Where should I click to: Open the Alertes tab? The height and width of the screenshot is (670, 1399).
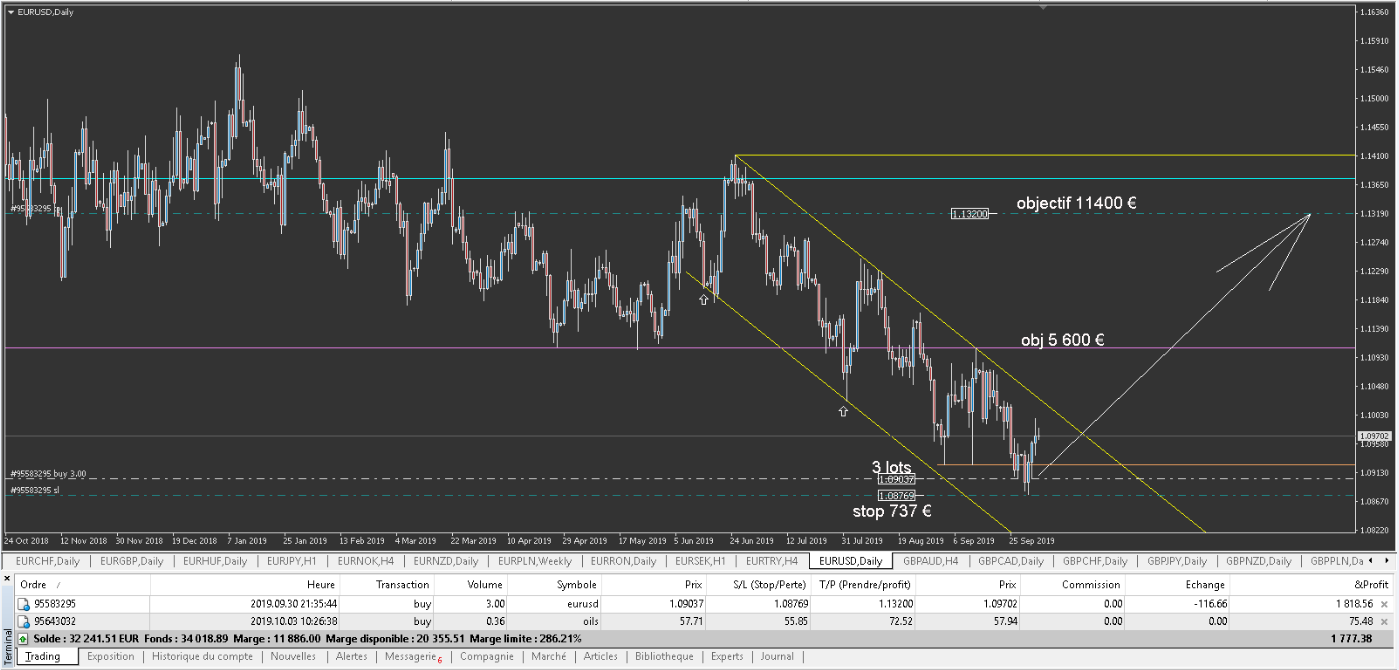coord(351,656)
